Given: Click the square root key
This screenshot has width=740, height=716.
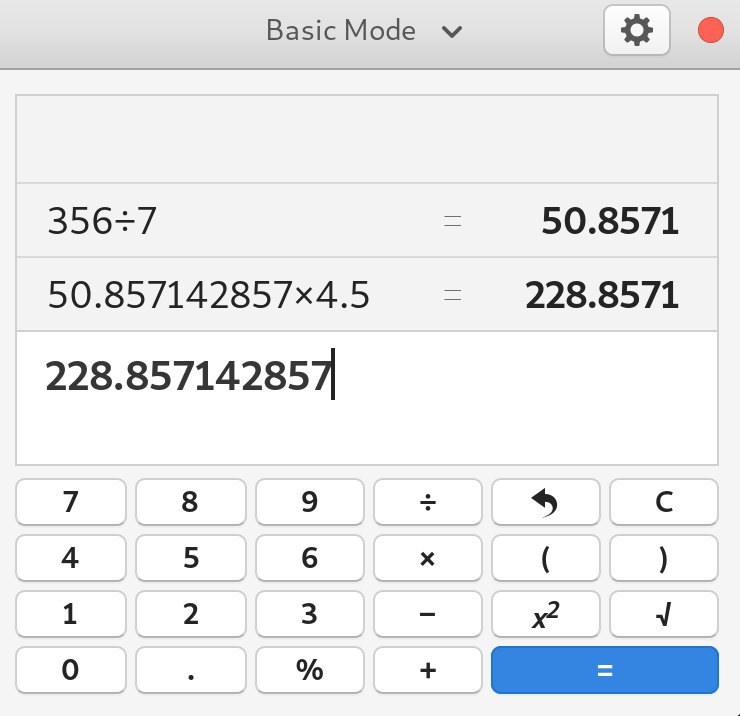Looking at the screenshot, I should (x=664, y=614).
